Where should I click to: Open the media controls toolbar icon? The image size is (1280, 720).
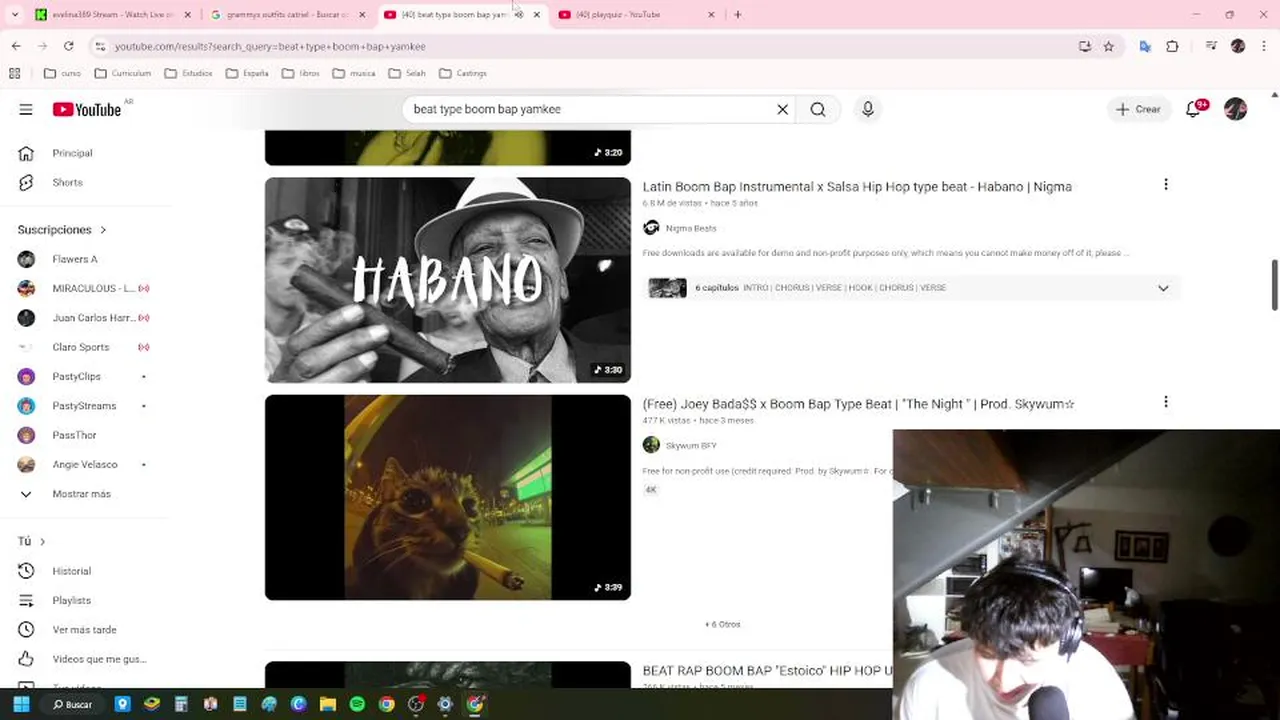[1211, 46]
